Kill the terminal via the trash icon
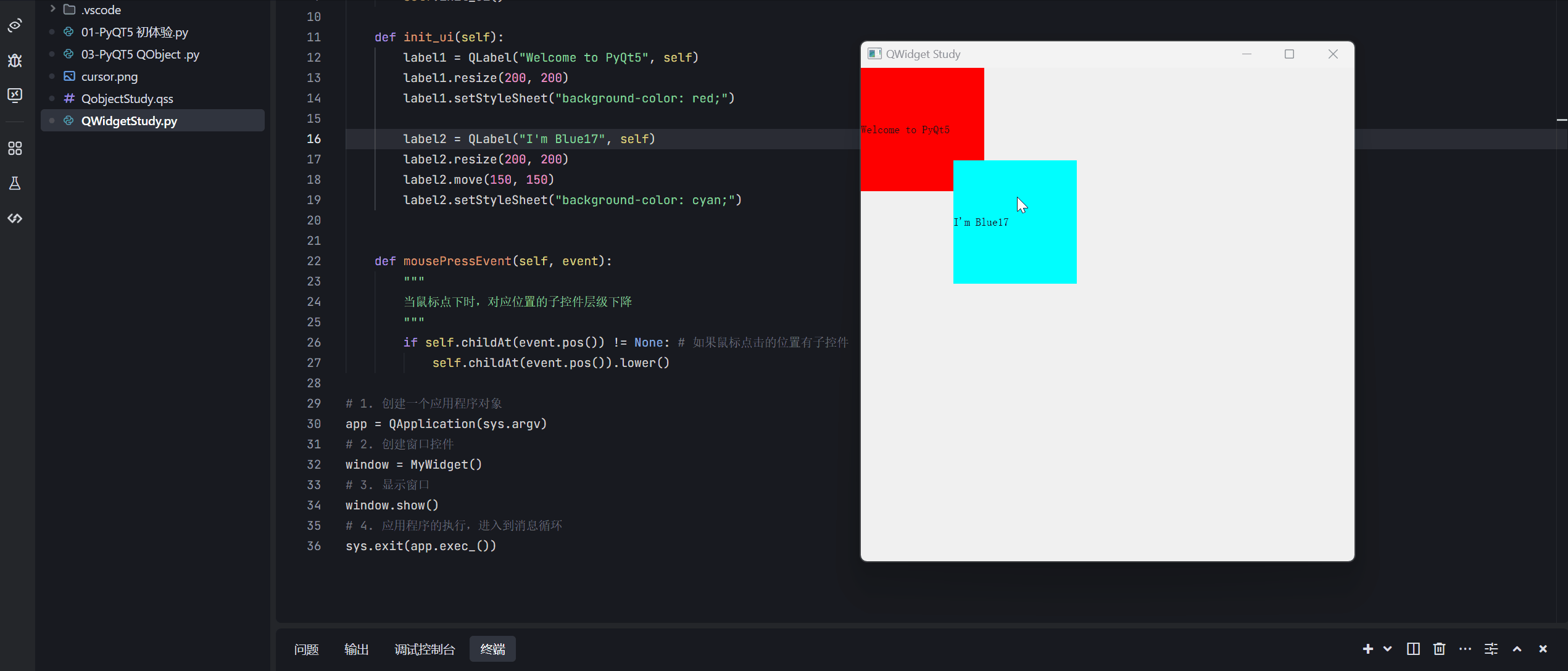1568x671 pixels. 1439,649
